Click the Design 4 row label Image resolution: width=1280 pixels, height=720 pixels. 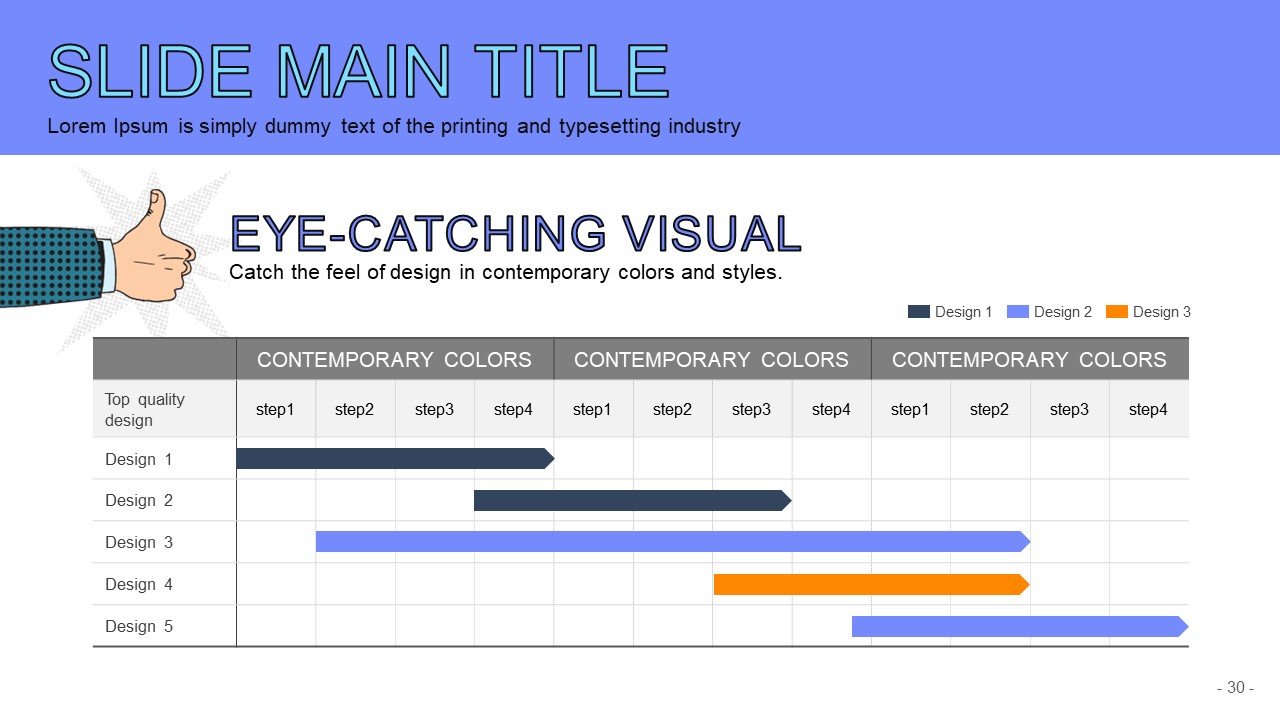(139, 584)
